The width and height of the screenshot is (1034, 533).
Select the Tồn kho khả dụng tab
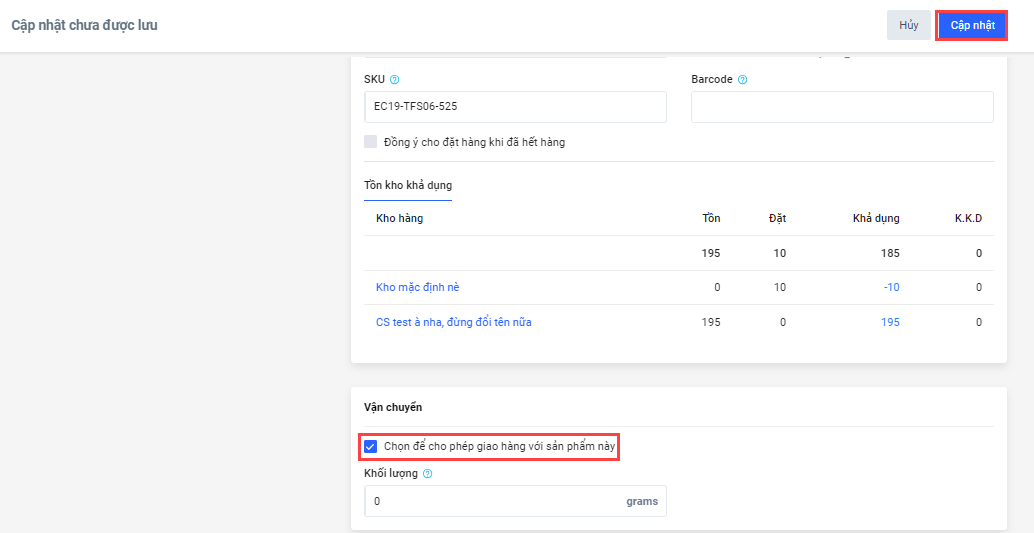tap(408, 185)
